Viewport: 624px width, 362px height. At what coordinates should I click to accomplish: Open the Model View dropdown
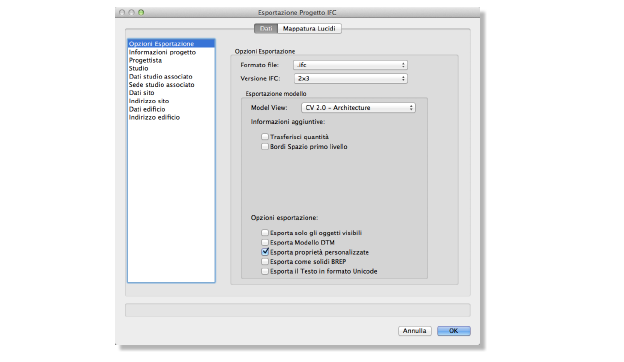[x=358, y=108]
